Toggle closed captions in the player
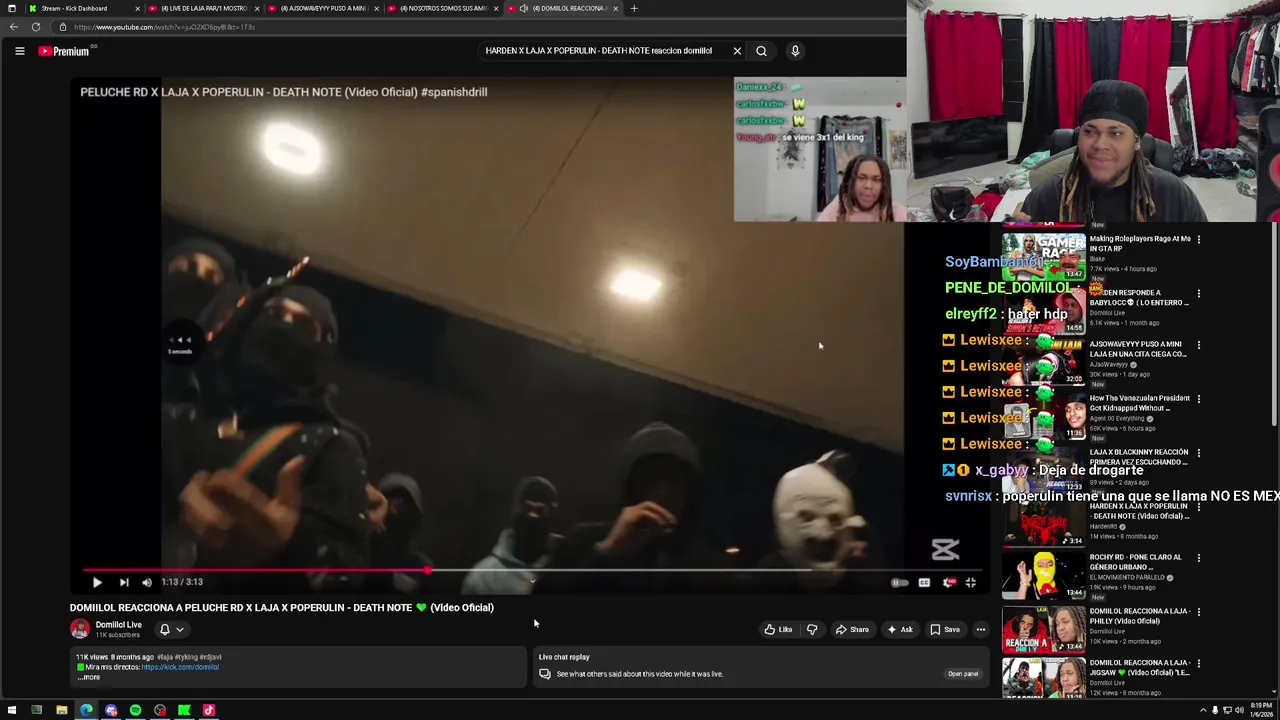 pyautogui.click(x=924, y=582)
